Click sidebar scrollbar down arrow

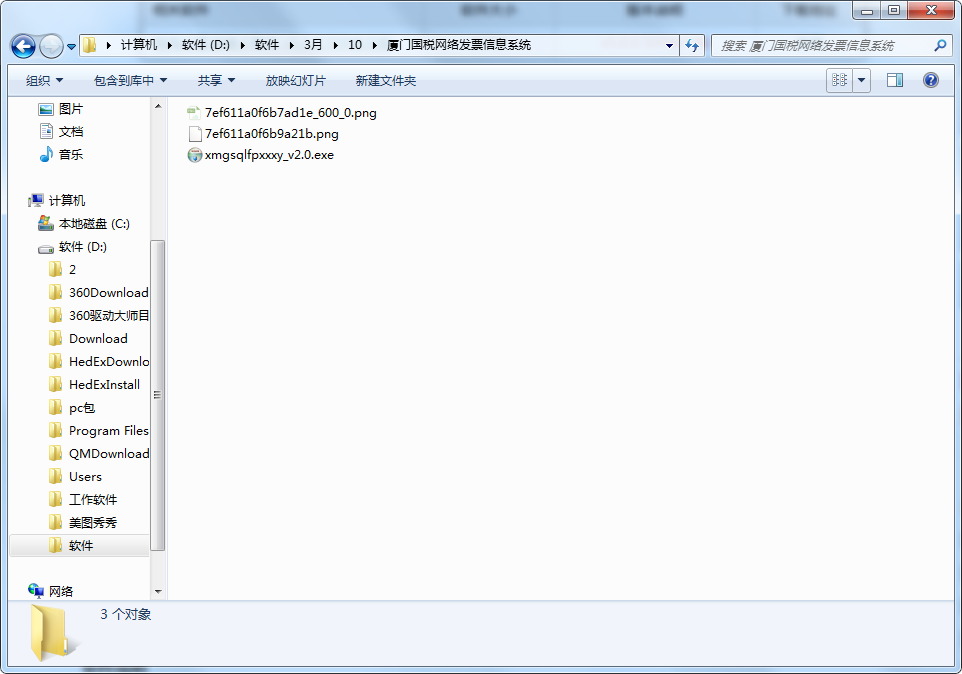point(158,592)
